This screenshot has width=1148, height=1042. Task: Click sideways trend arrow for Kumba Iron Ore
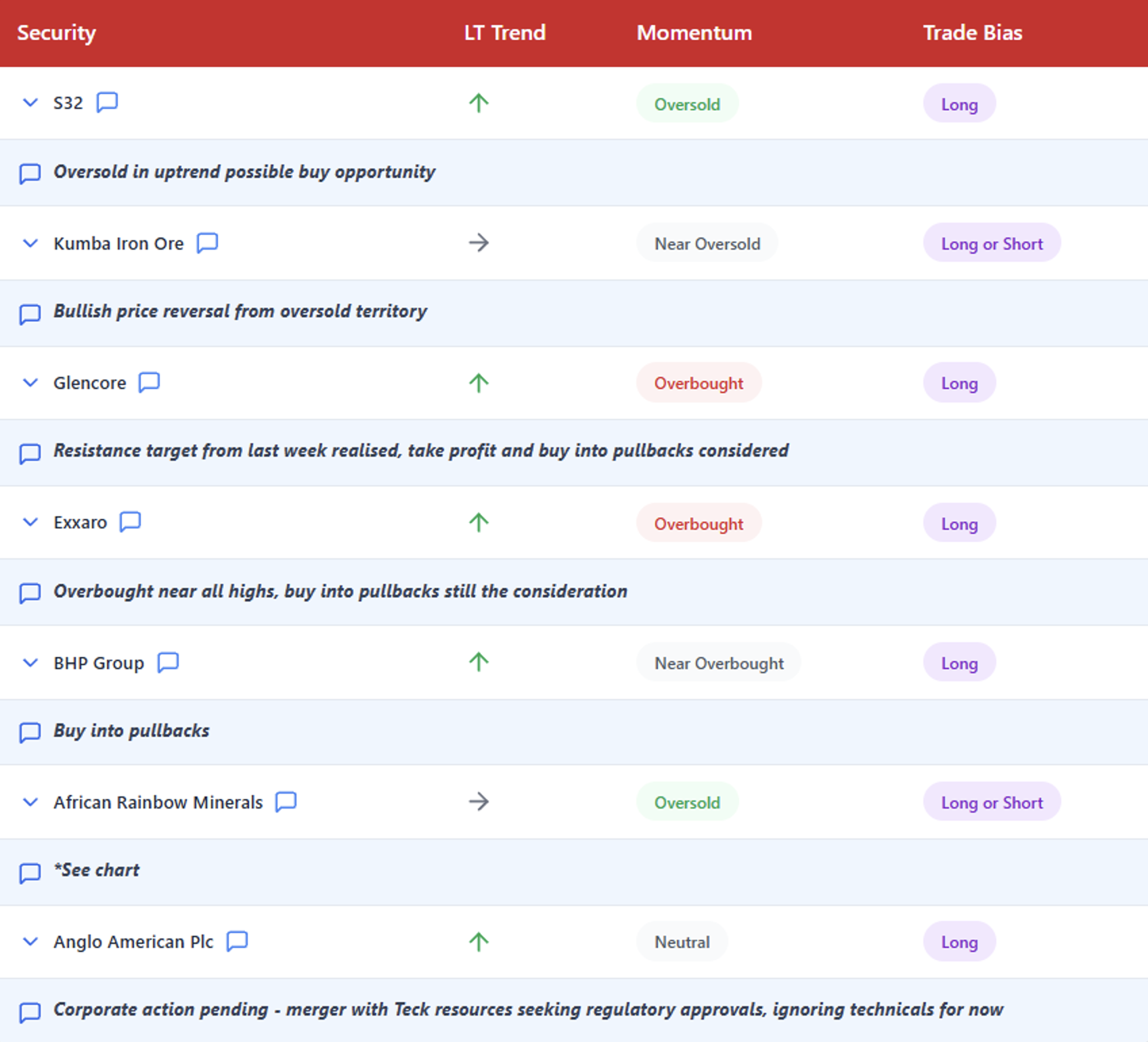(x=479, y=243)
